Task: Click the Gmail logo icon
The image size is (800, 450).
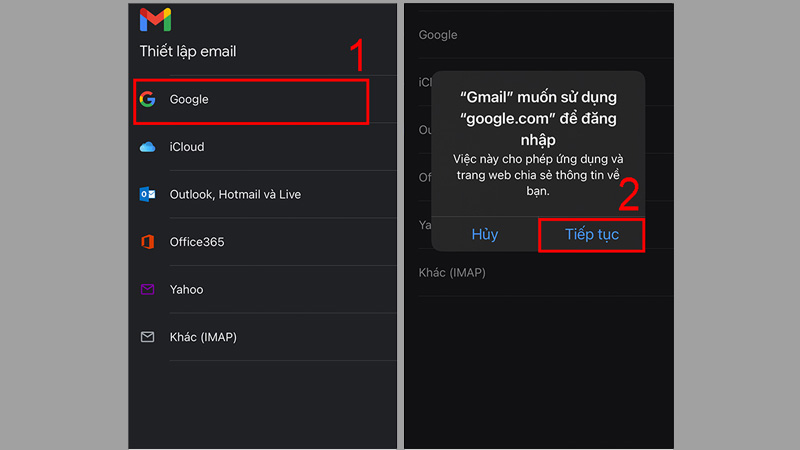Action: click(x=155, y=20)
